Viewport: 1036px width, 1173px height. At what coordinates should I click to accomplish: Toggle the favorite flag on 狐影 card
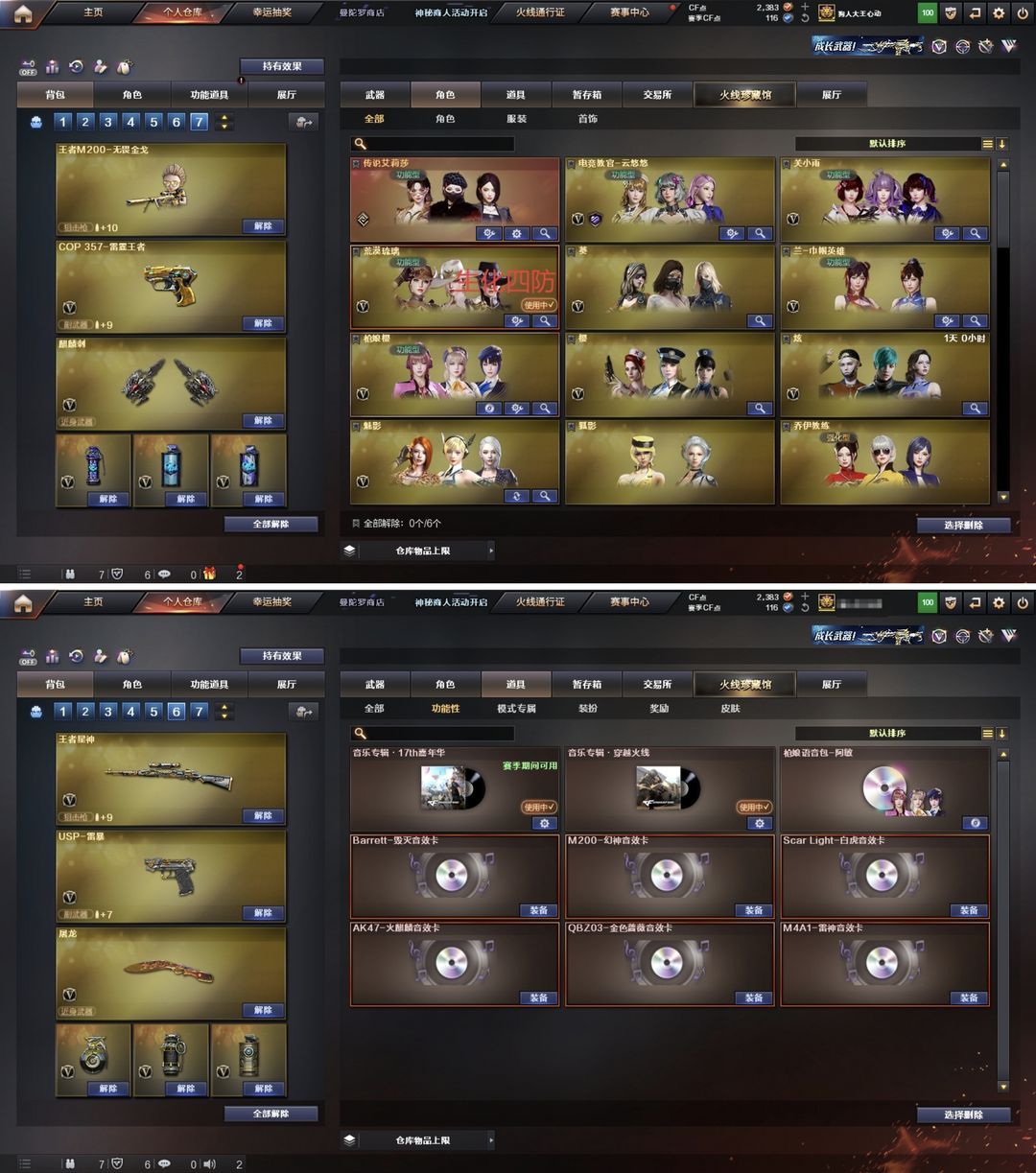(x=571, y=426)
